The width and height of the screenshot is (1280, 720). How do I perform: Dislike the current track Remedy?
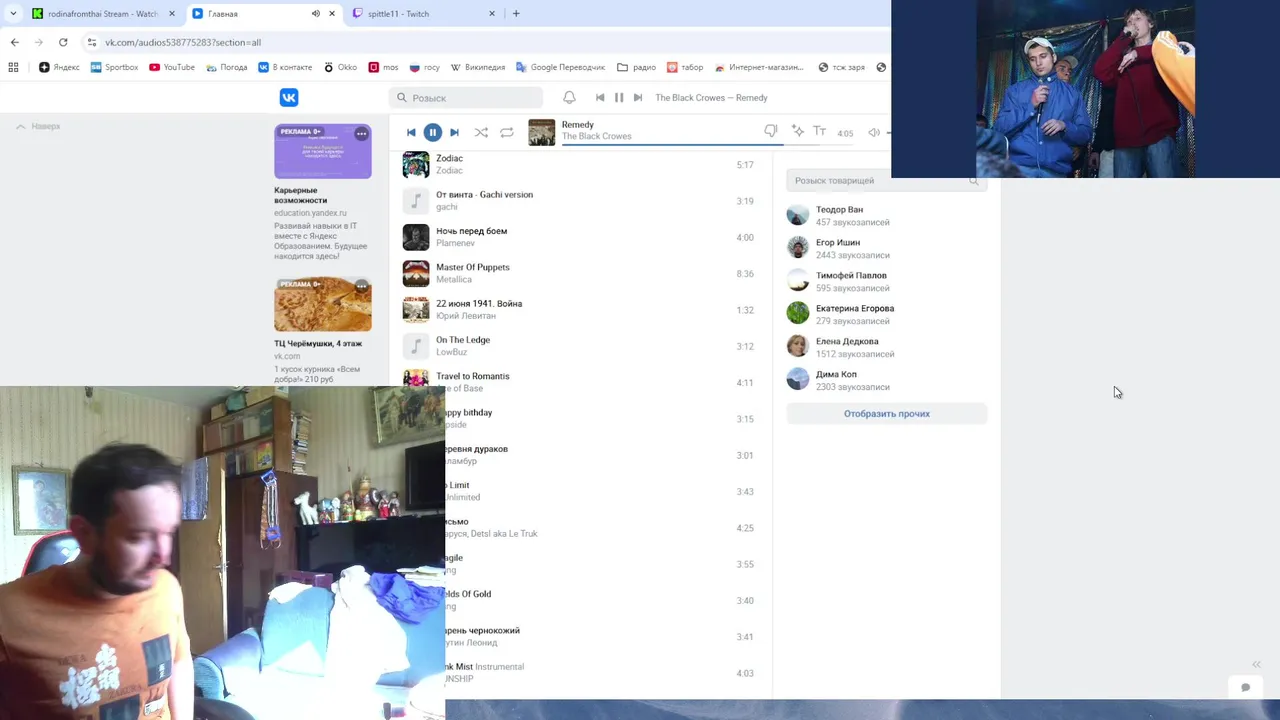(770, 131)
